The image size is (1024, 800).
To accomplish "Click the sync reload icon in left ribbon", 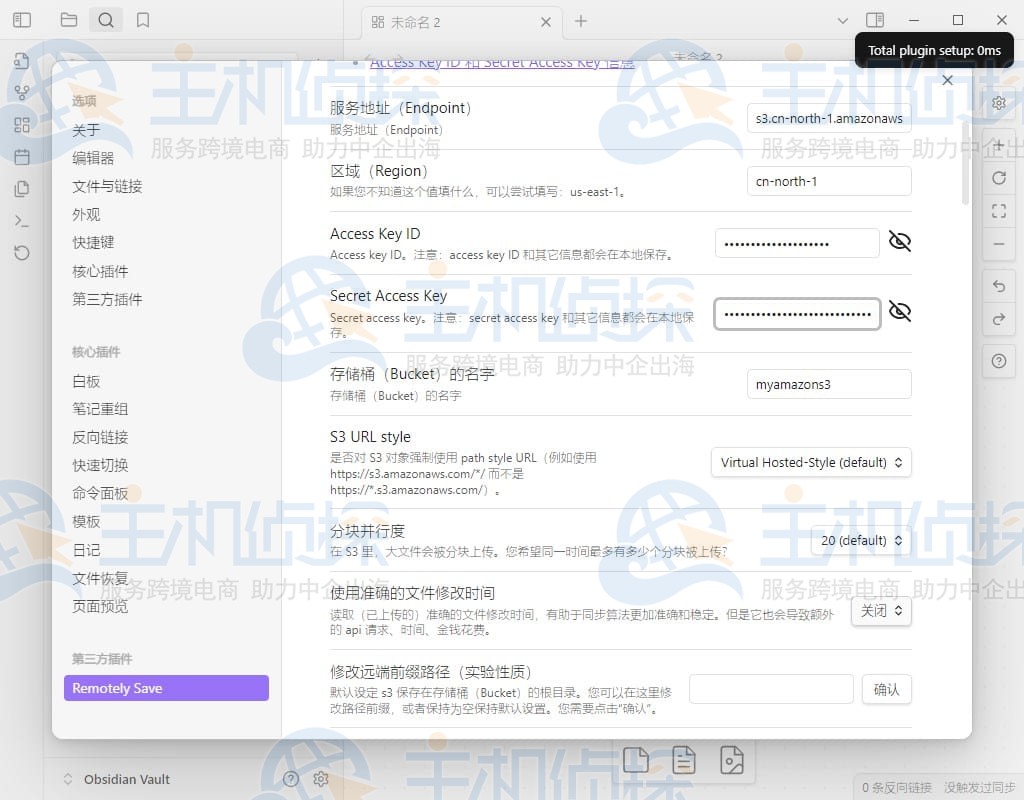I will pos(22,253).
